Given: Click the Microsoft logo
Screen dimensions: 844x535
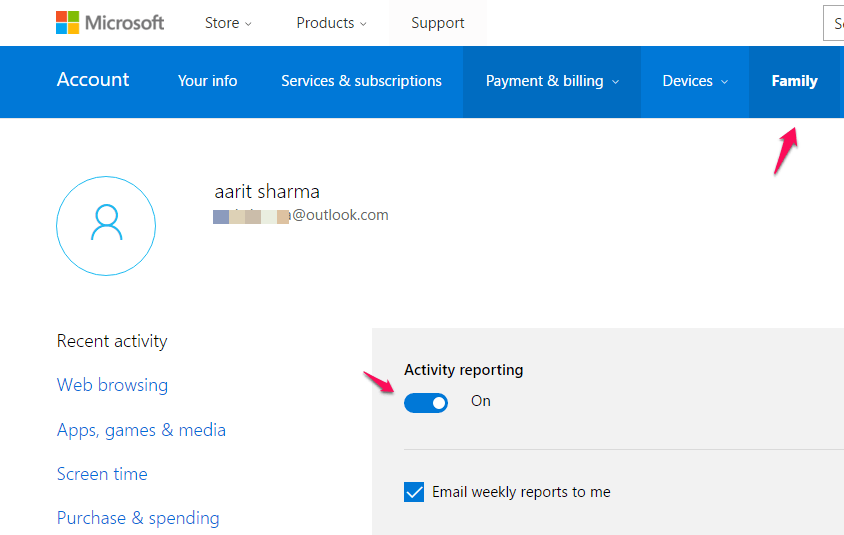Looking at the screenshot, I should tap(110, 23).
